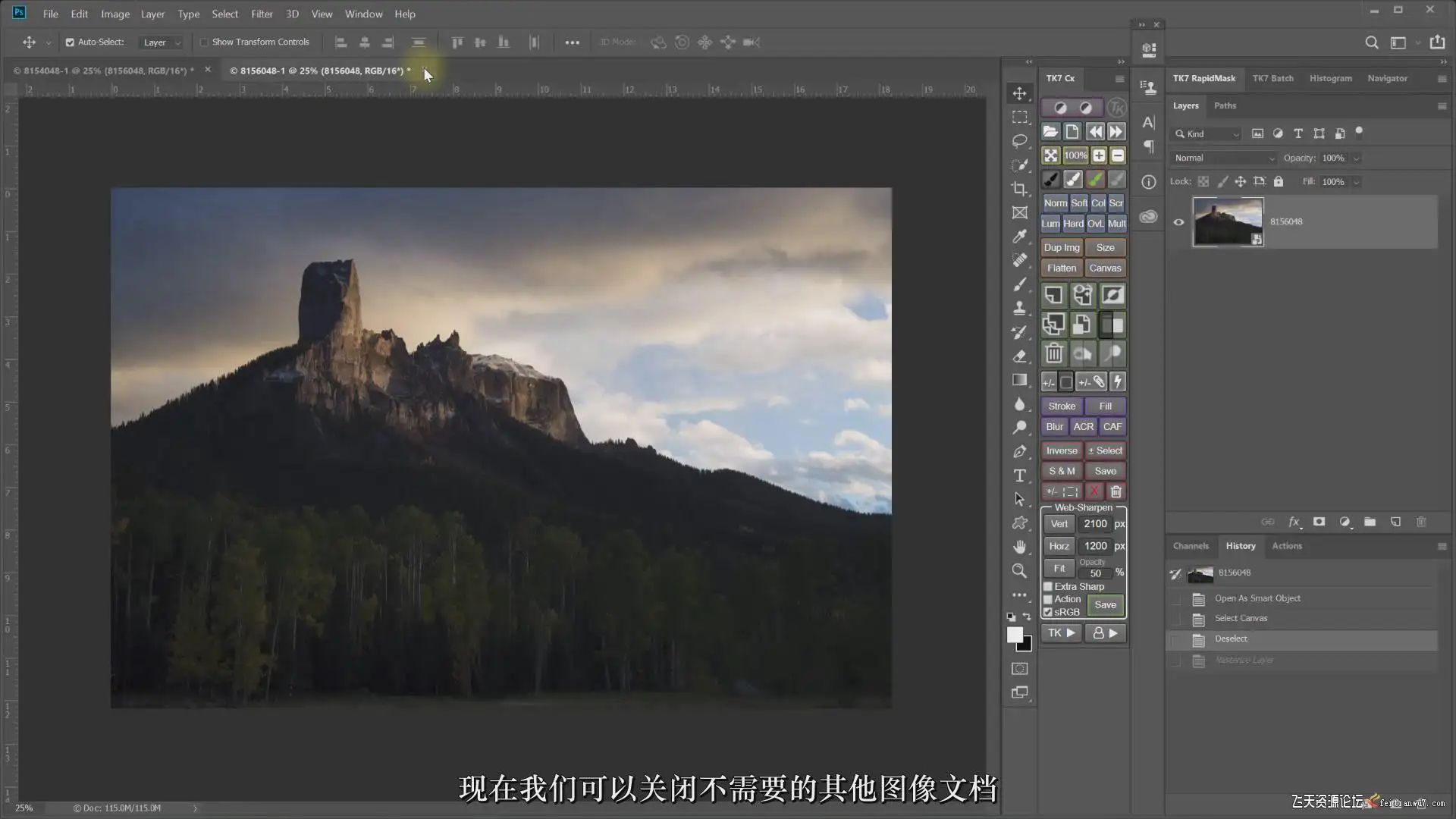Click the foreground color swatch

pyautogui.click(x=1014, y=635)
